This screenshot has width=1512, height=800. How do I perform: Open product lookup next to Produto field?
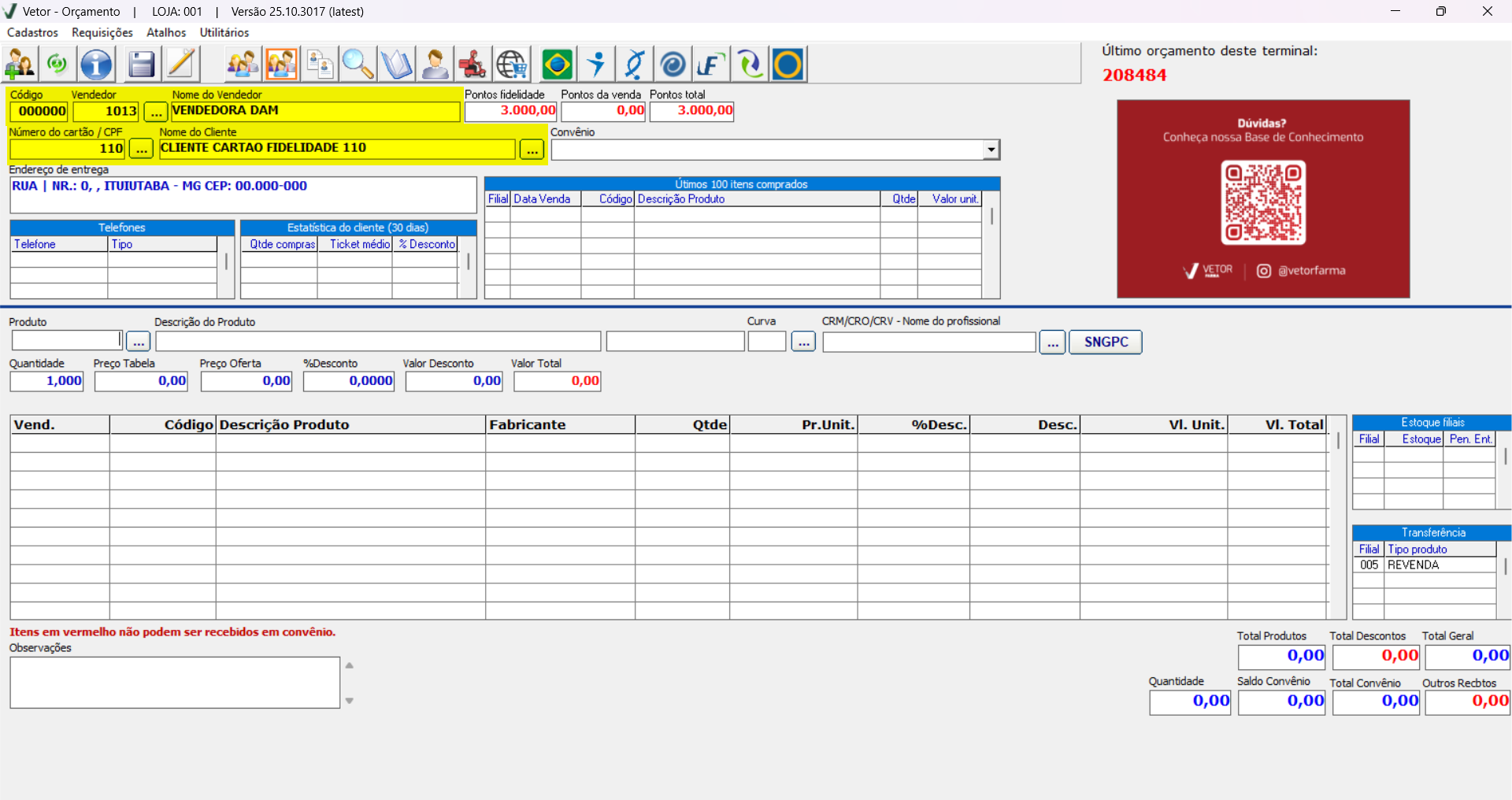(139, 342)
